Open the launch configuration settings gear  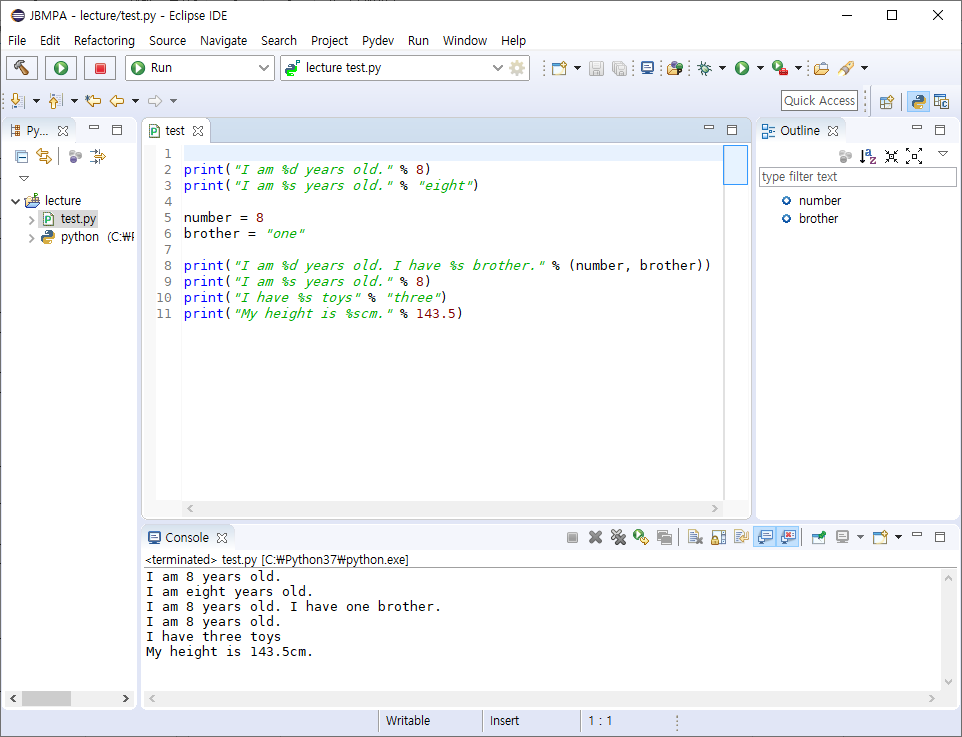(517, 68)
